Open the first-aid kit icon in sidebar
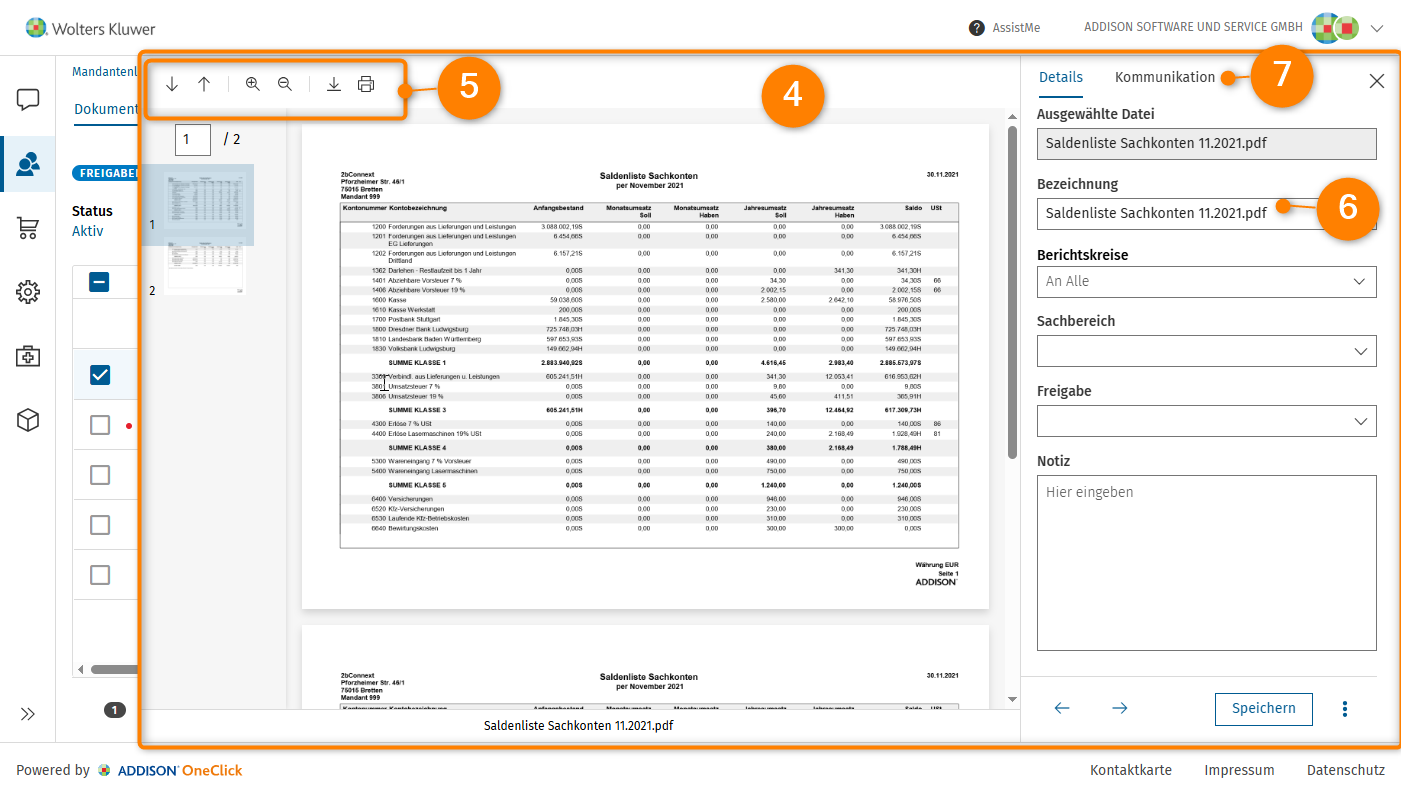The height and width of the screenshot is (798, 1401). point(28,356)
